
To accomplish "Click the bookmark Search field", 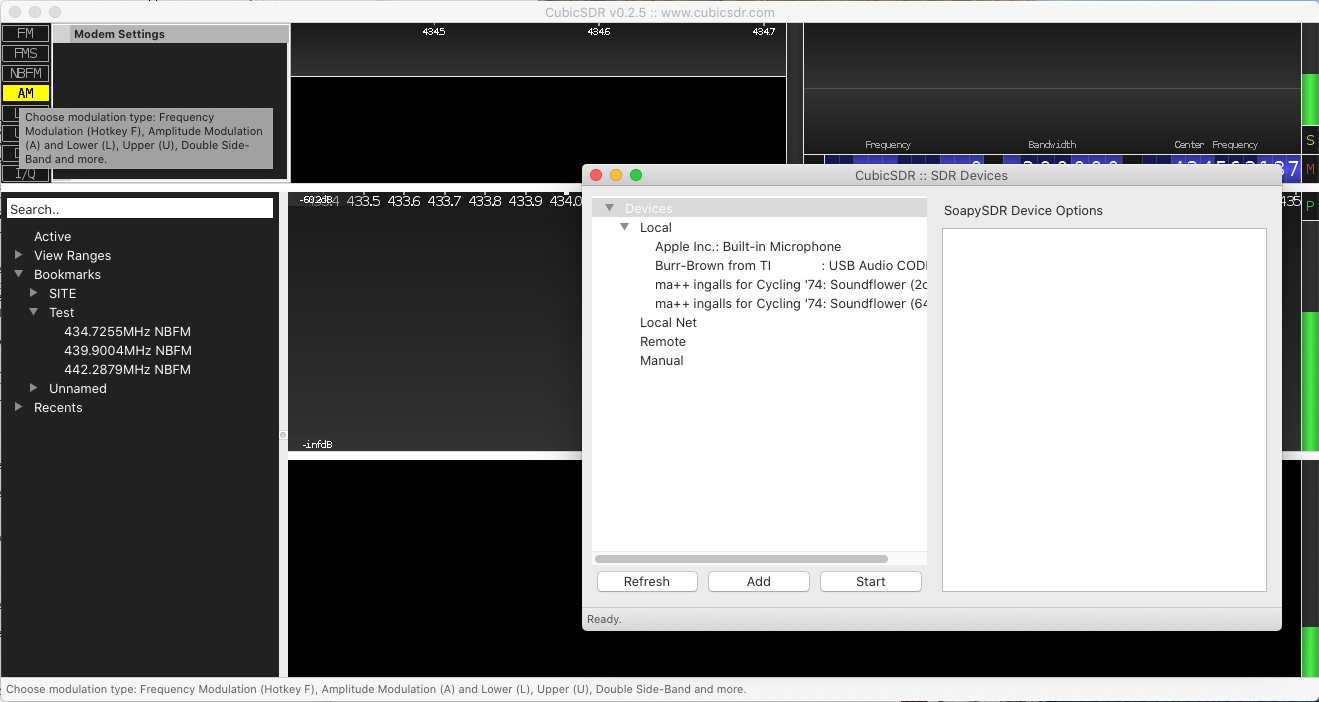I will 139,208.
